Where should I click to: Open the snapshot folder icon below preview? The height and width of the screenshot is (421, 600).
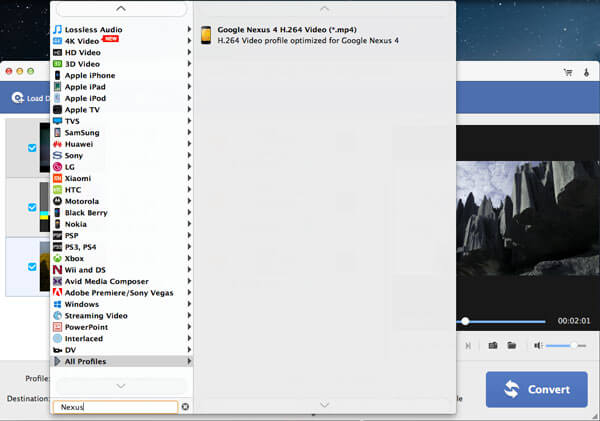[512, 346]
